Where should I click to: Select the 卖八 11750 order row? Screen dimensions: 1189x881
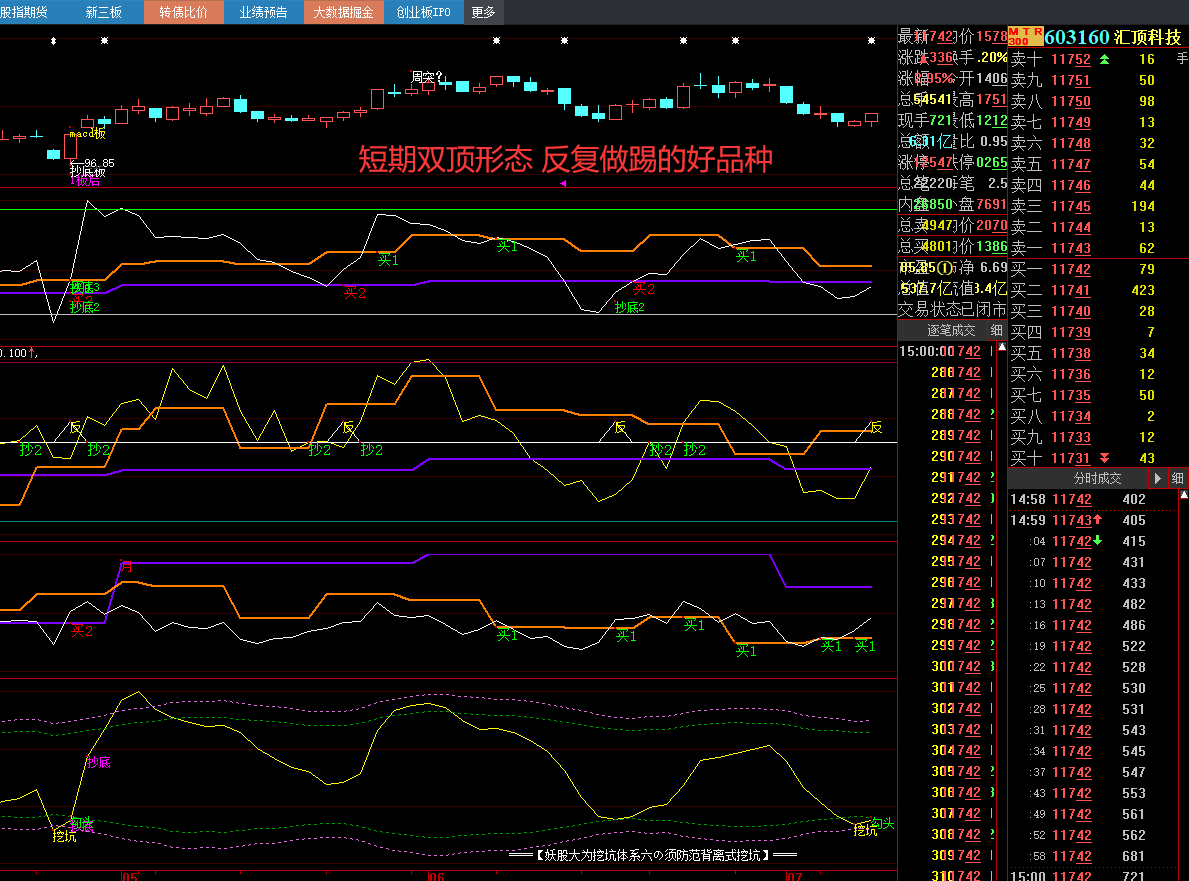pyautogui.click(x=1098, y=102)
